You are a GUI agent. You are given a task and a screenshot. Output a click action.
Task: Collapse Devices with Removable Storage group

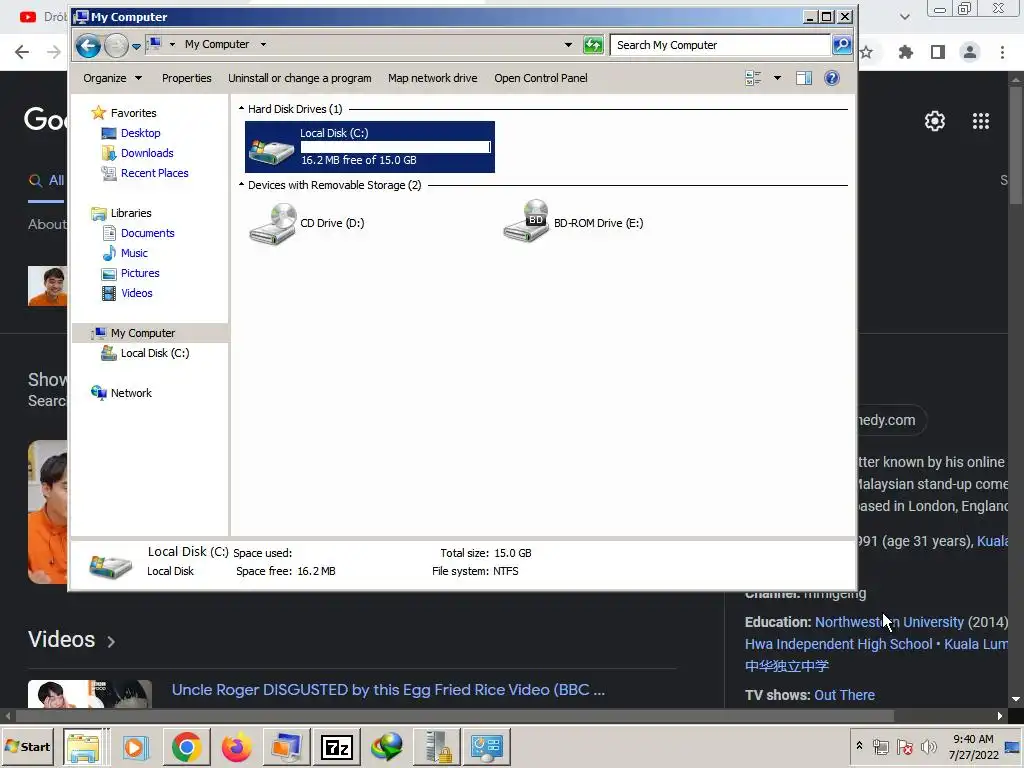(241, 185)
